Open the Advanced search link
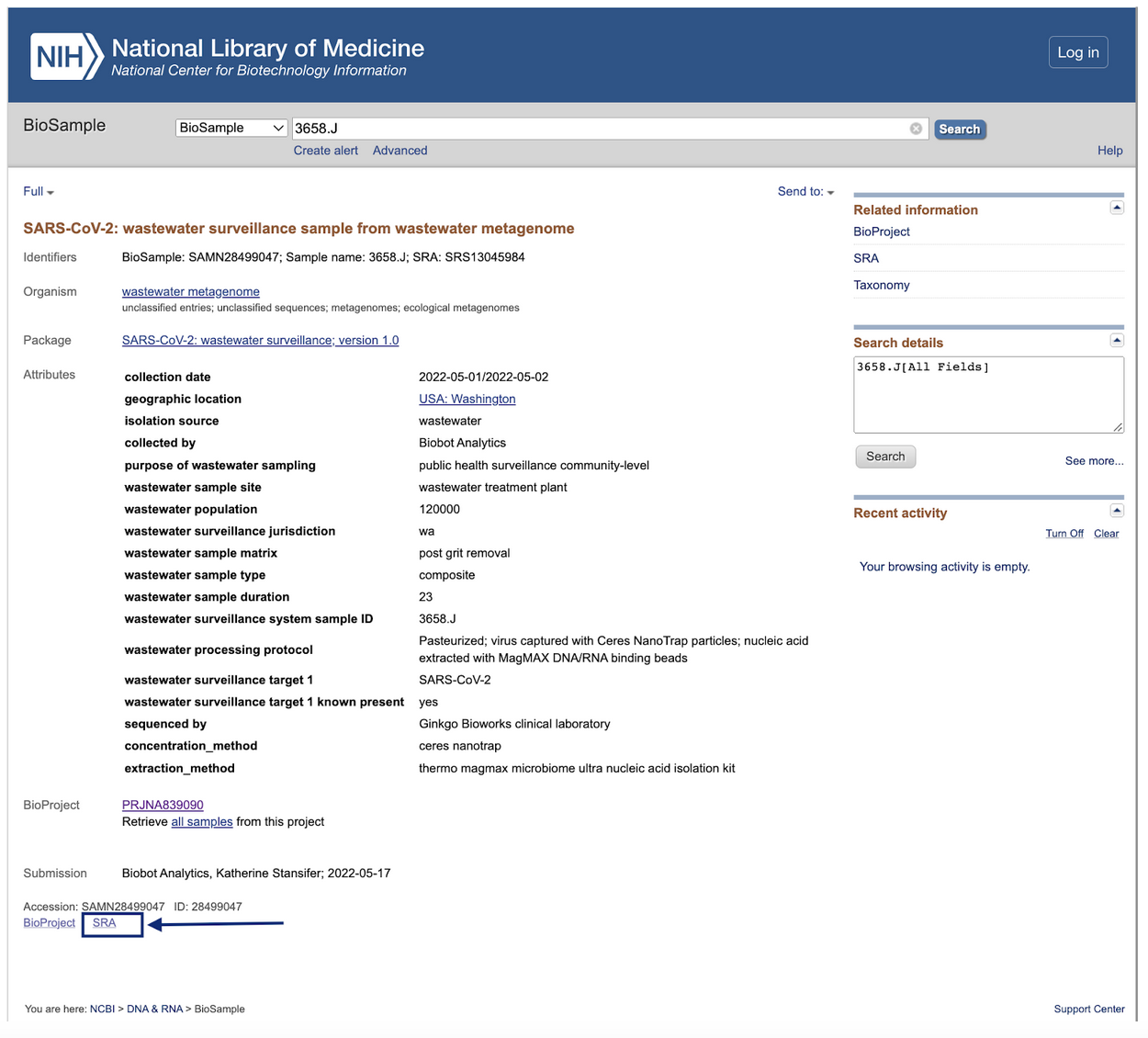 pos(400,151)
